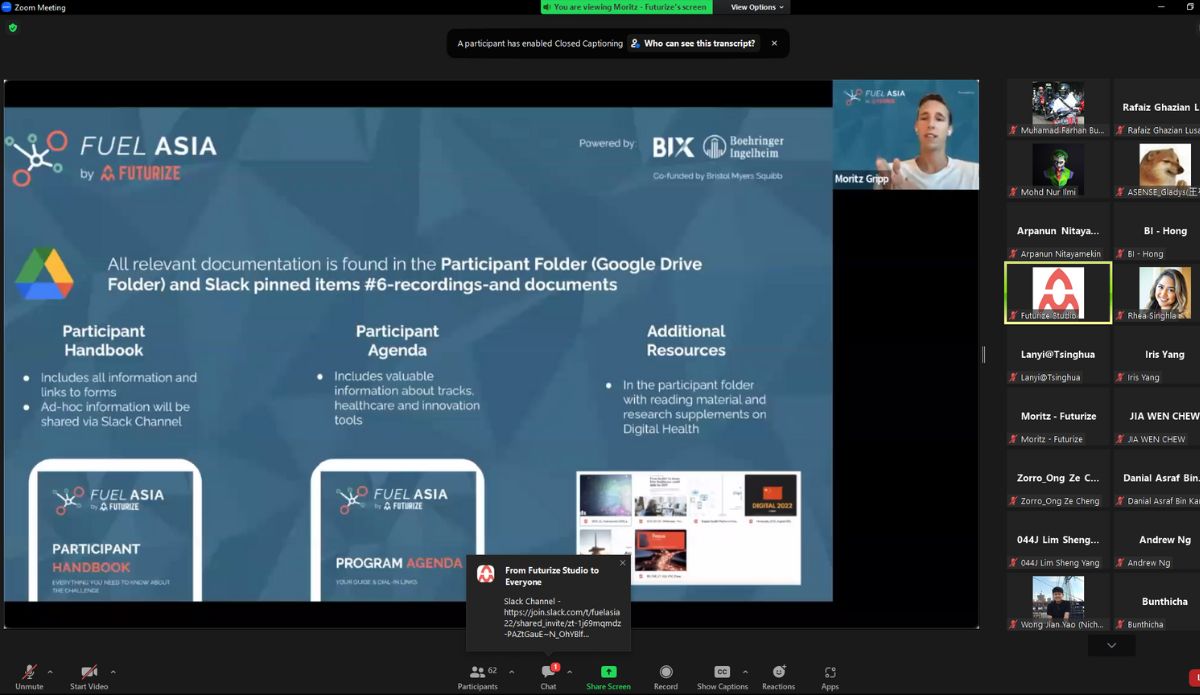
Task: Click the Futurize Studio avatar in chat popup
Action: click(x=486, y=574)
